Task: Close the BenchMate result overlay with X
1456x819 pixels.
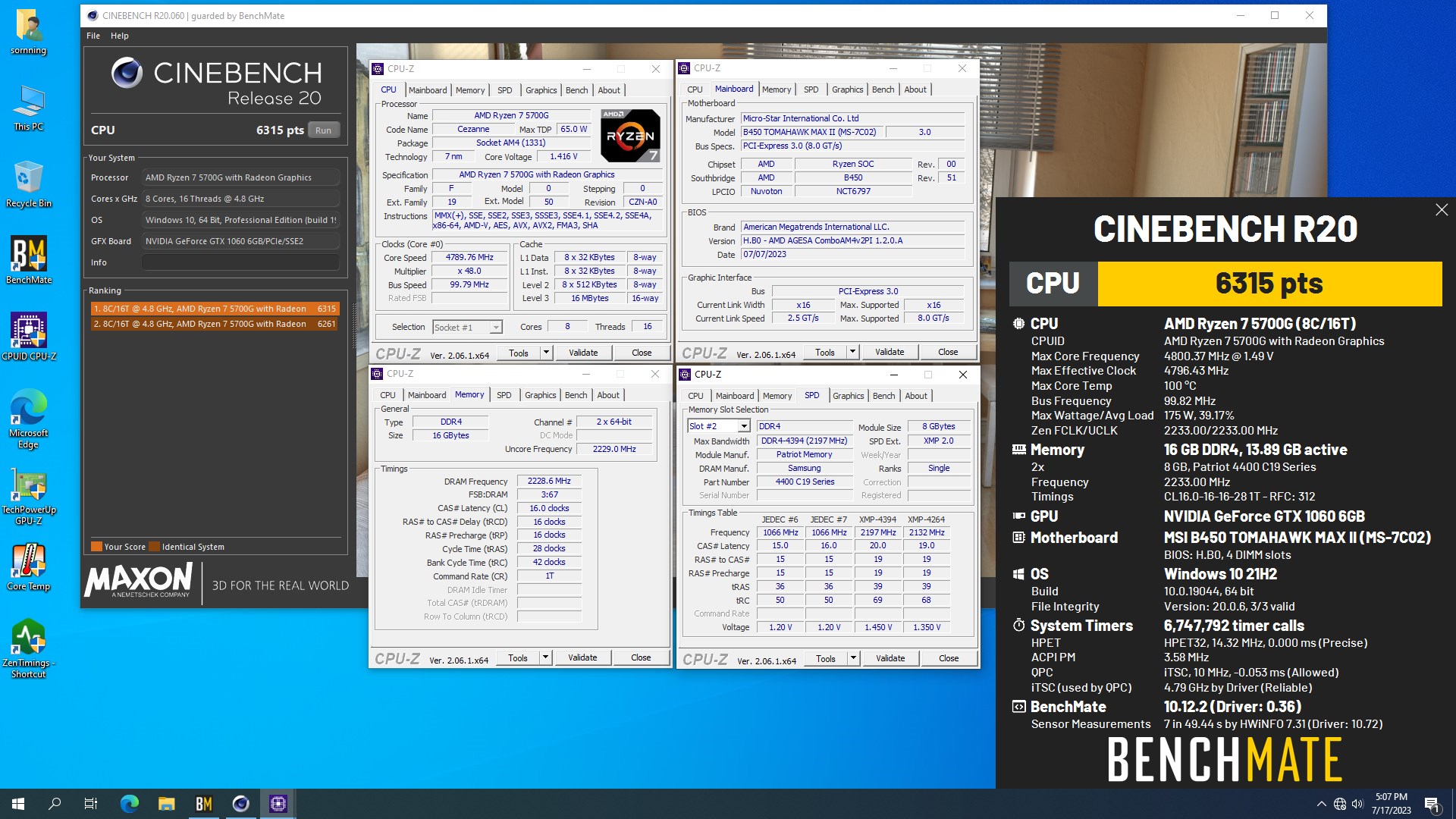Action: (x=1442, y=210)
